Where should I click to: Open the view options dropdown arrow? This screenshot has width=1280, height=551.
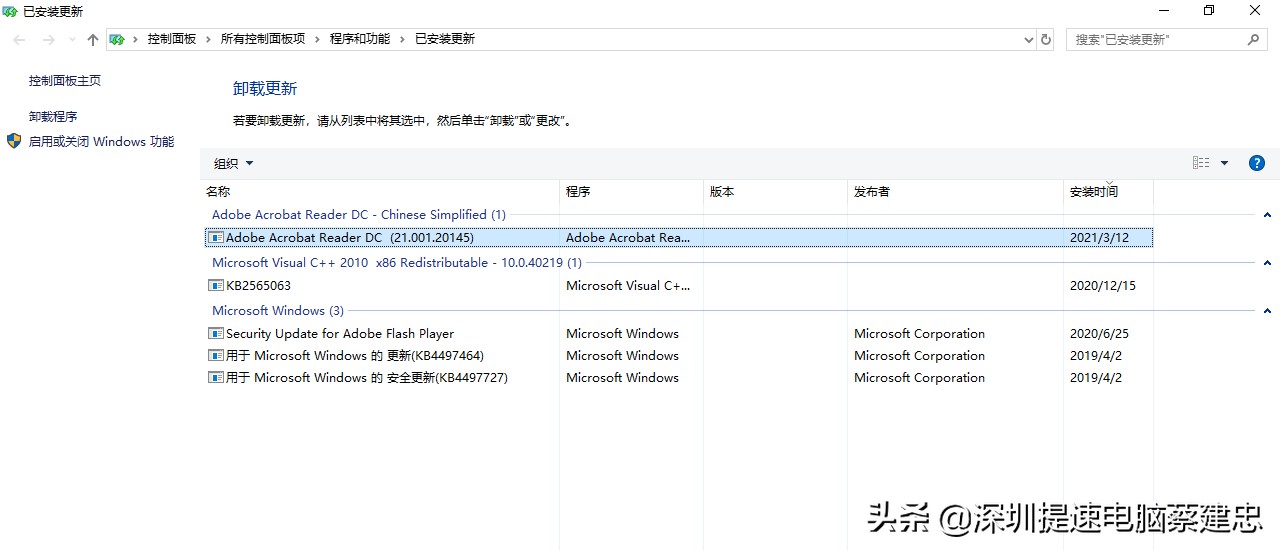pyautogui.click(x=1224, y=163)
